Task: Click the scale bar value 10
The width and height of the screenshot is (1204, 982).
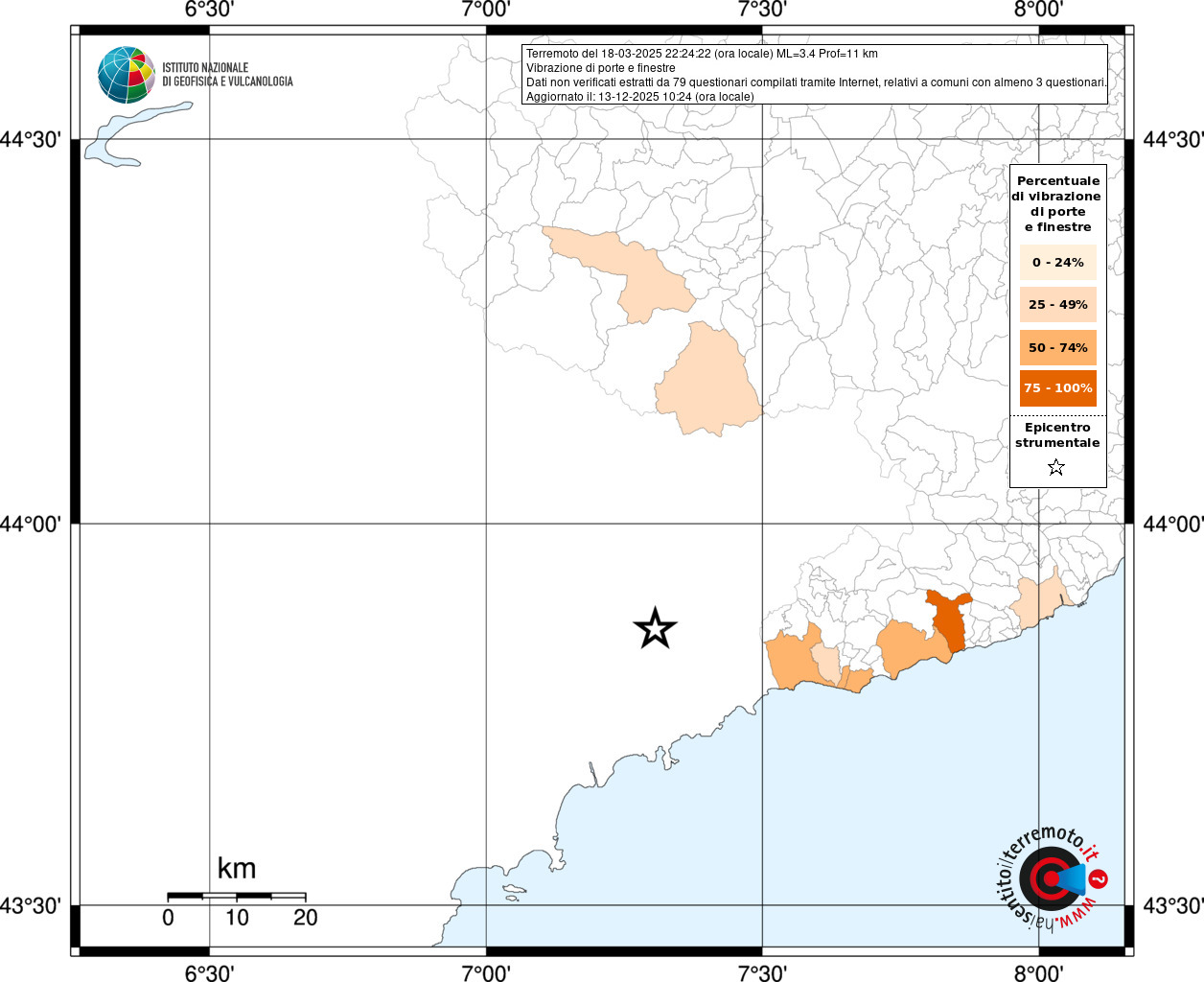Action: pos(237,918)
